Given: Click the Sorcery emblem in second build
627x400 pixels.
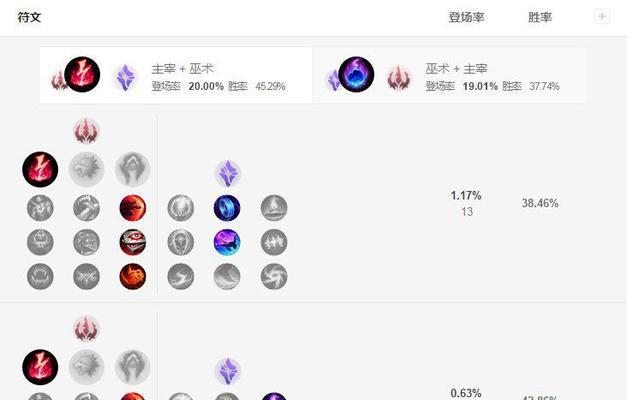Looking at the screenshot, I should point(228,371).
